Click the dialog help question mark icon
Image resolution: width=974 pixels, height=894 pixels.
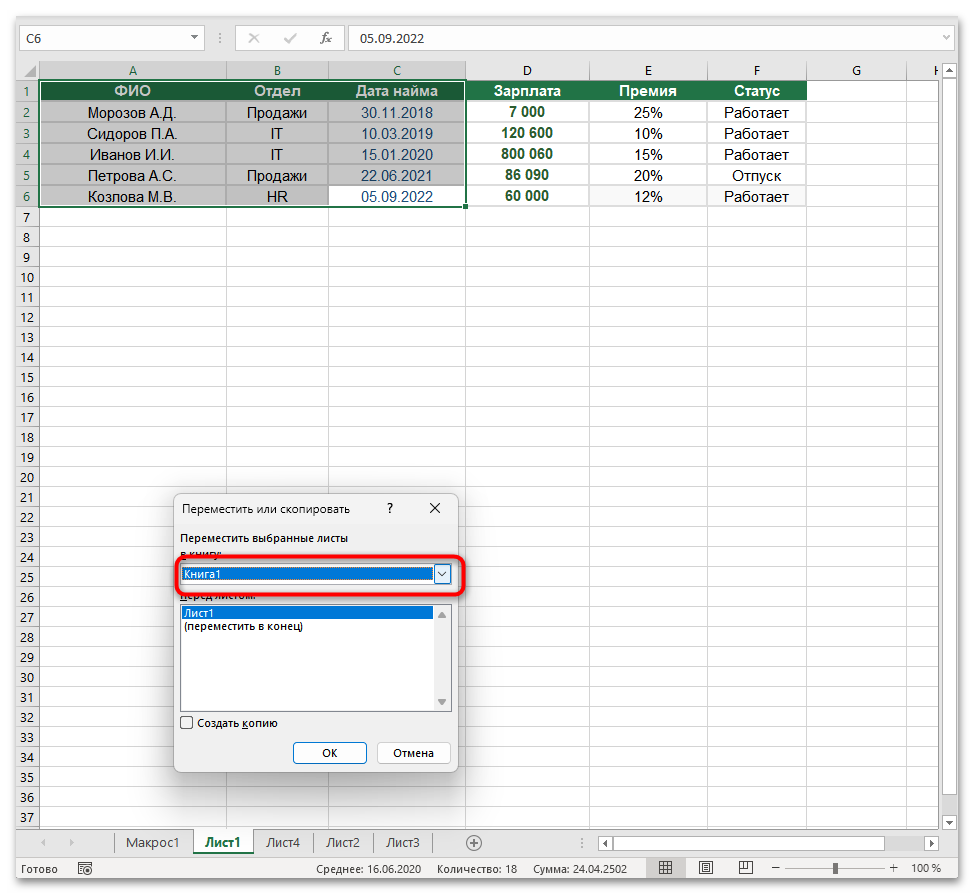389,508
